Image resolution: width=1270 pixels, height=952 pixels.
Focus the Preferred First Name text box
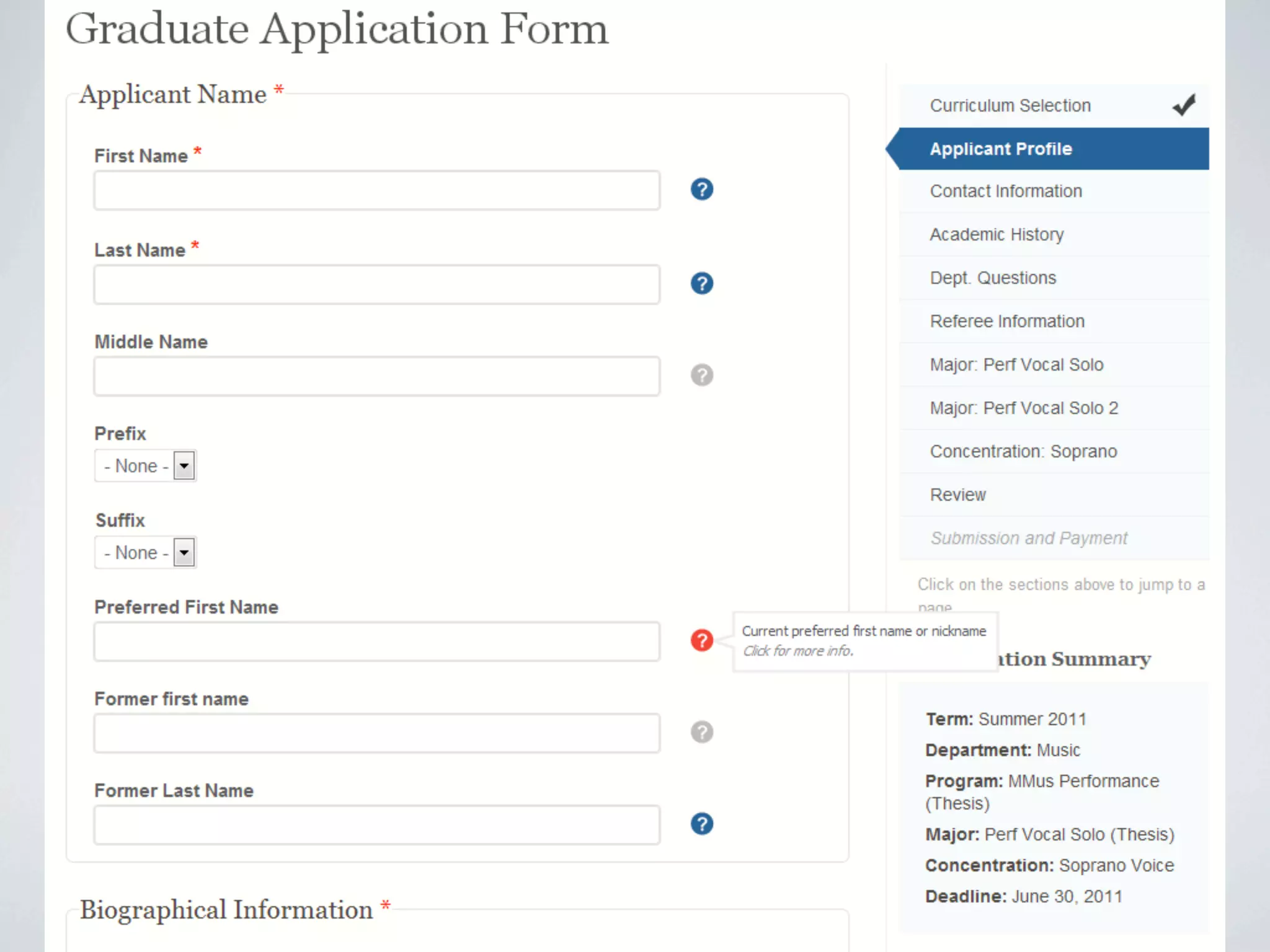point(376,641)
